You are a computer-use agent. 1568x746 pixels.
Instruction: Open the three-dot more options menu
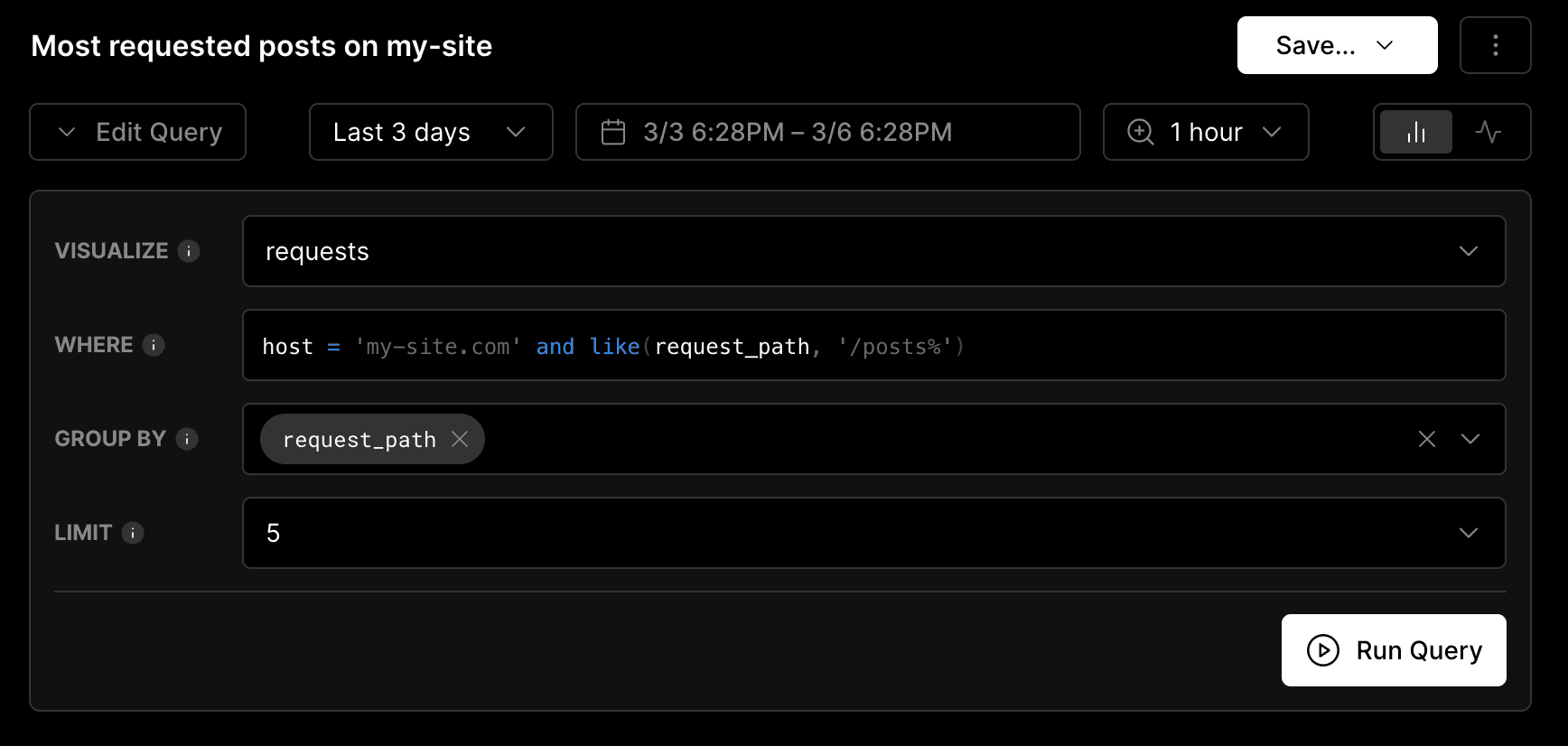pos(1495,45)
